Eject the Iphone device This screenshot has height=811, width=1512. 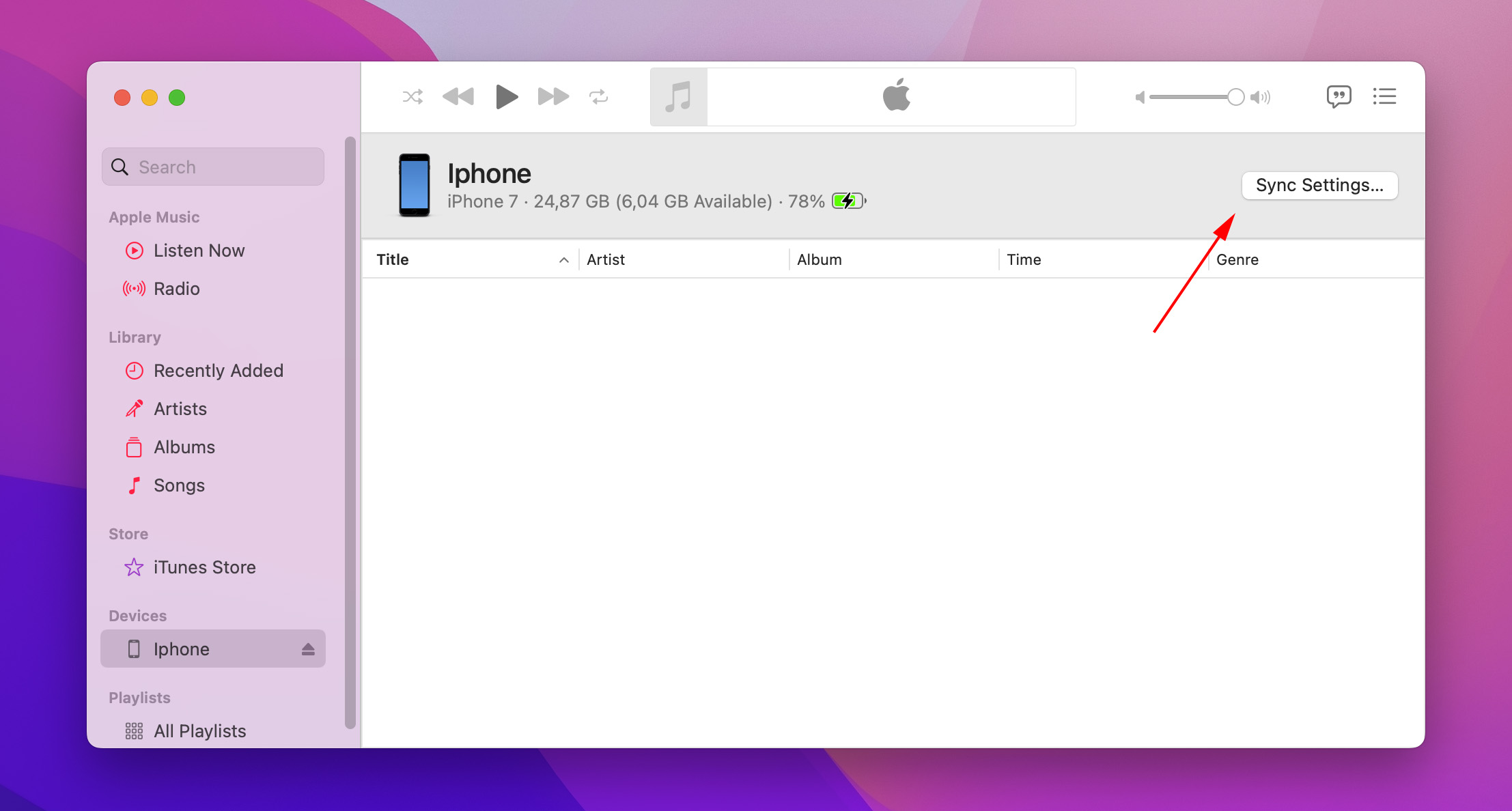tap(308, 649)
